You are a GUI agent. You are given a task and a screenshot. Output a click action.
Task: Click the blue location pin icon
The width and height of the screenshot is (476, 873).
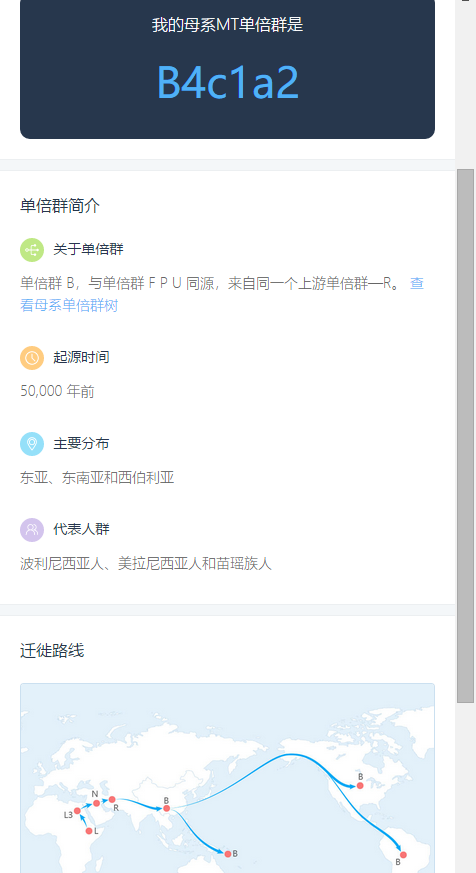click(x=32, y=444)
